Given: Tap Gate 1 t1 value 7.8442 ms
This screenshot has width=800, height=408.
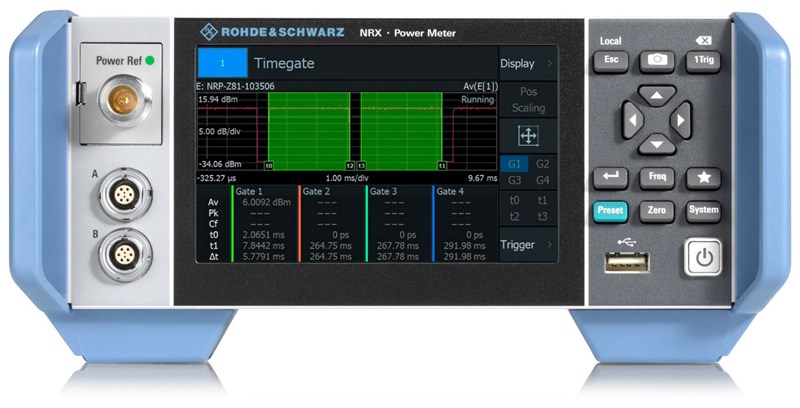Looking at the screenshot, I should [263, 246].
